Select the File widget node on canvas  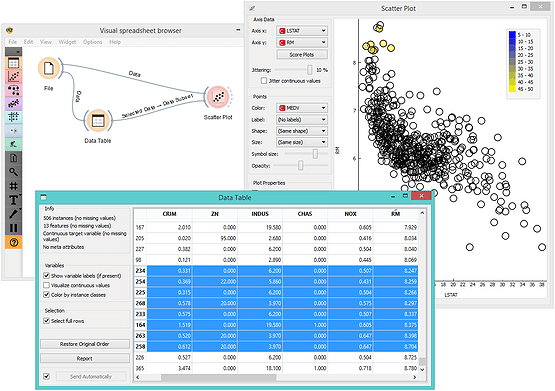(49, 68)
